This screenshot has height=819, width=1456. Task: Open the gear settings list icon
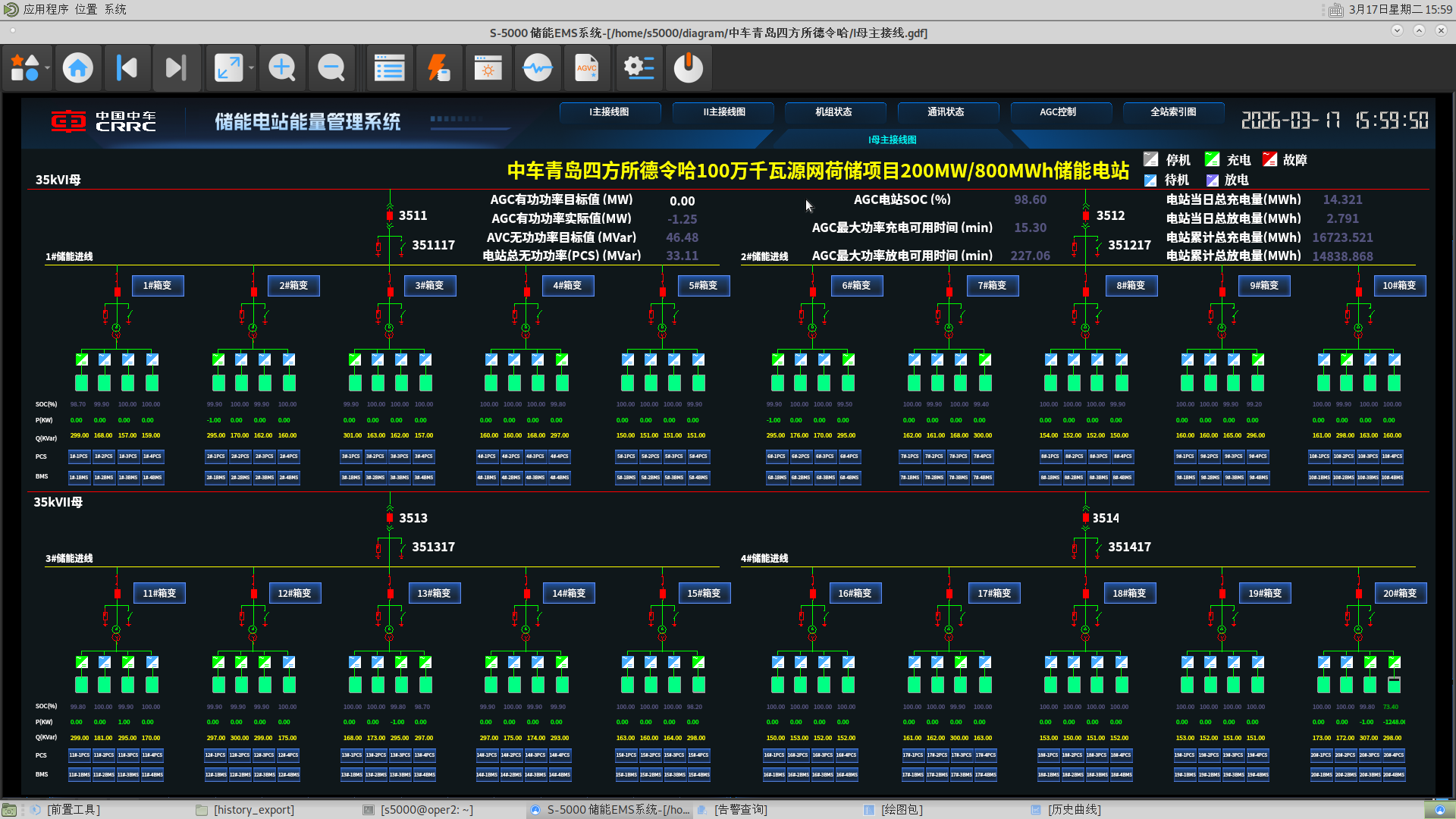click(x=639, y=68)
